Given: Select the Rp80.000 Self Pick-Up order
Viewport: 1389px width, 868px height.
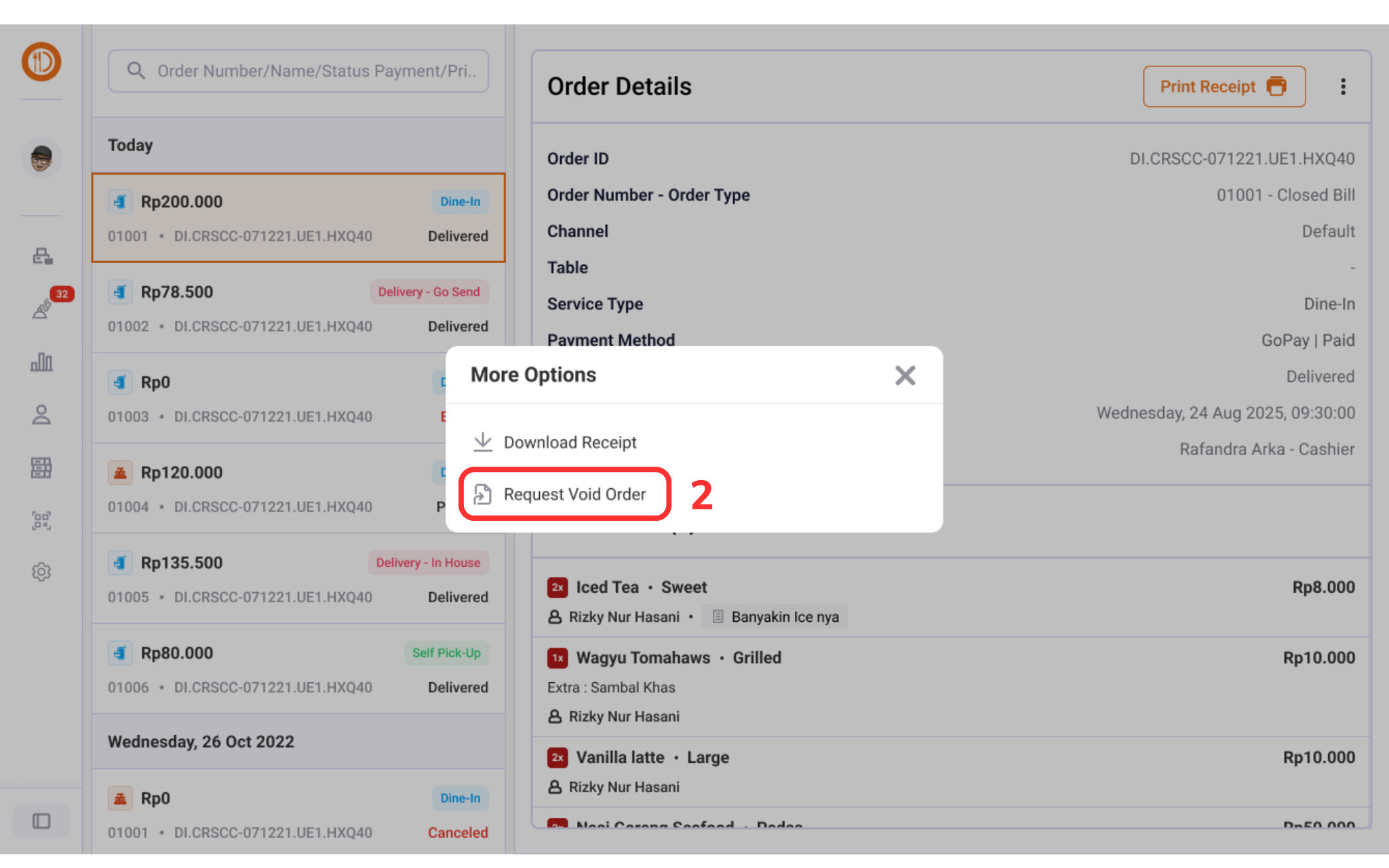Looking at the screenshot, I should pos(298,669).
